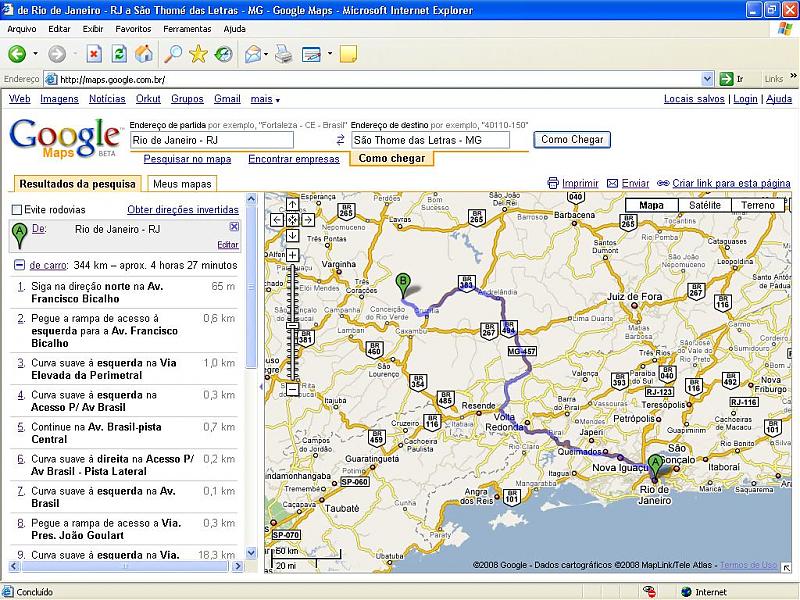Click the directions panel horizontal scrollbar
800x600 pixels.
[x=126, y=566]
